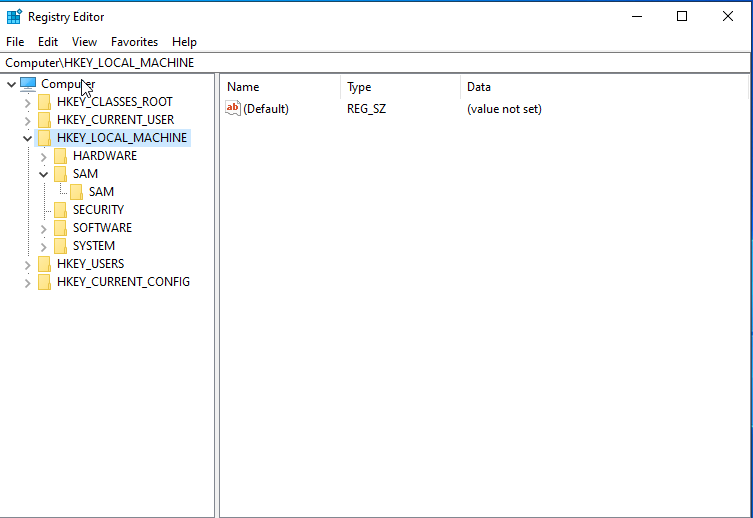This screenshot has height=518, width=753.
Task: Click the REG_SZ type cell
Action: click(x=366, y=109)
